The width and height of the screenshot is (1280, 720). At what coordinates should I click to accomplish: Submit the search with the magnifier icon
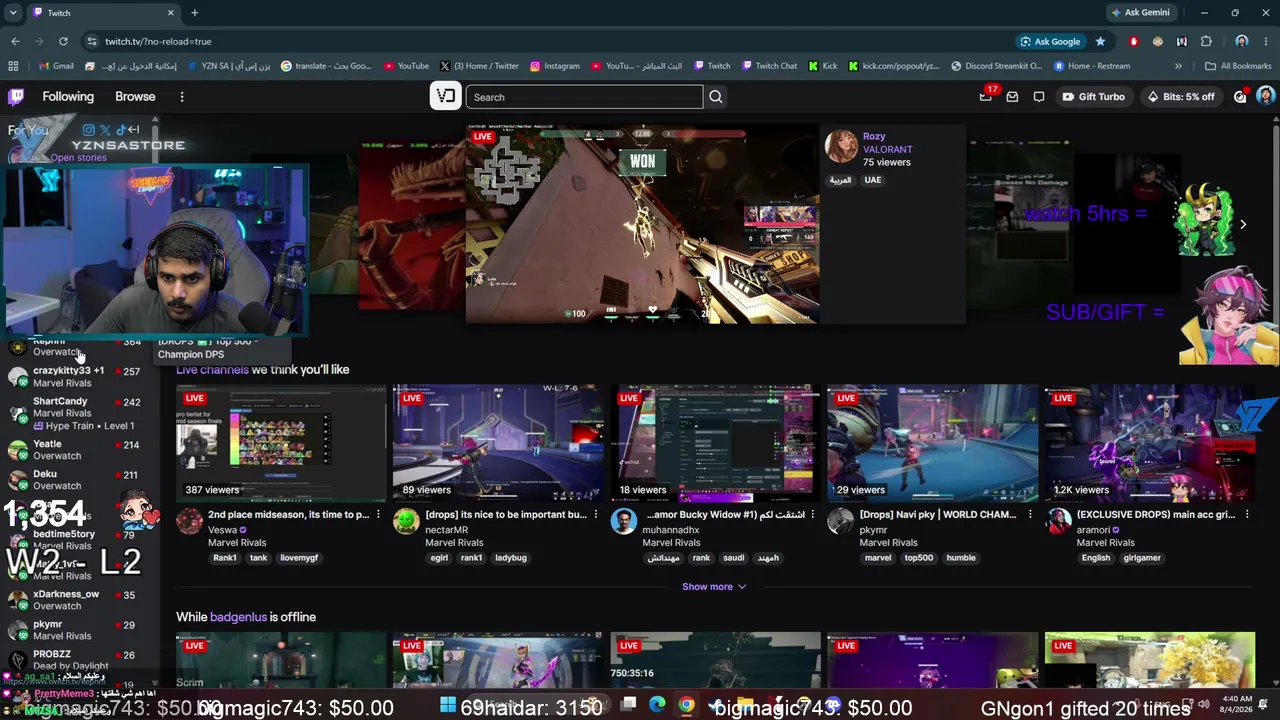[716, 97]
